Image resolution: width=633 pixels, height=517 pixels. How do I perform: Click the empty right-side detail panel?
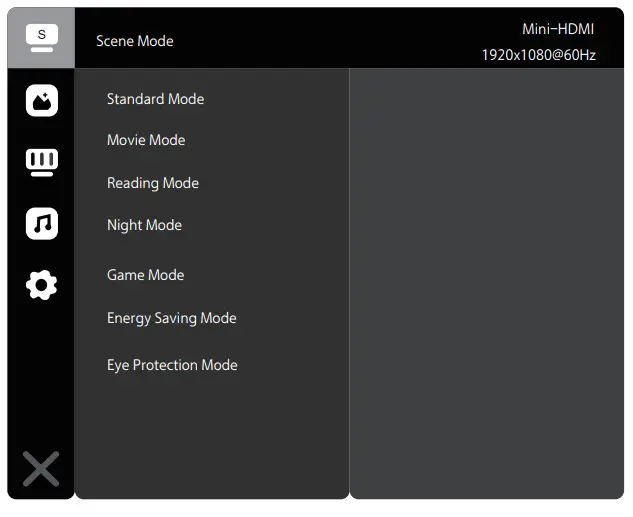point(486,280)
